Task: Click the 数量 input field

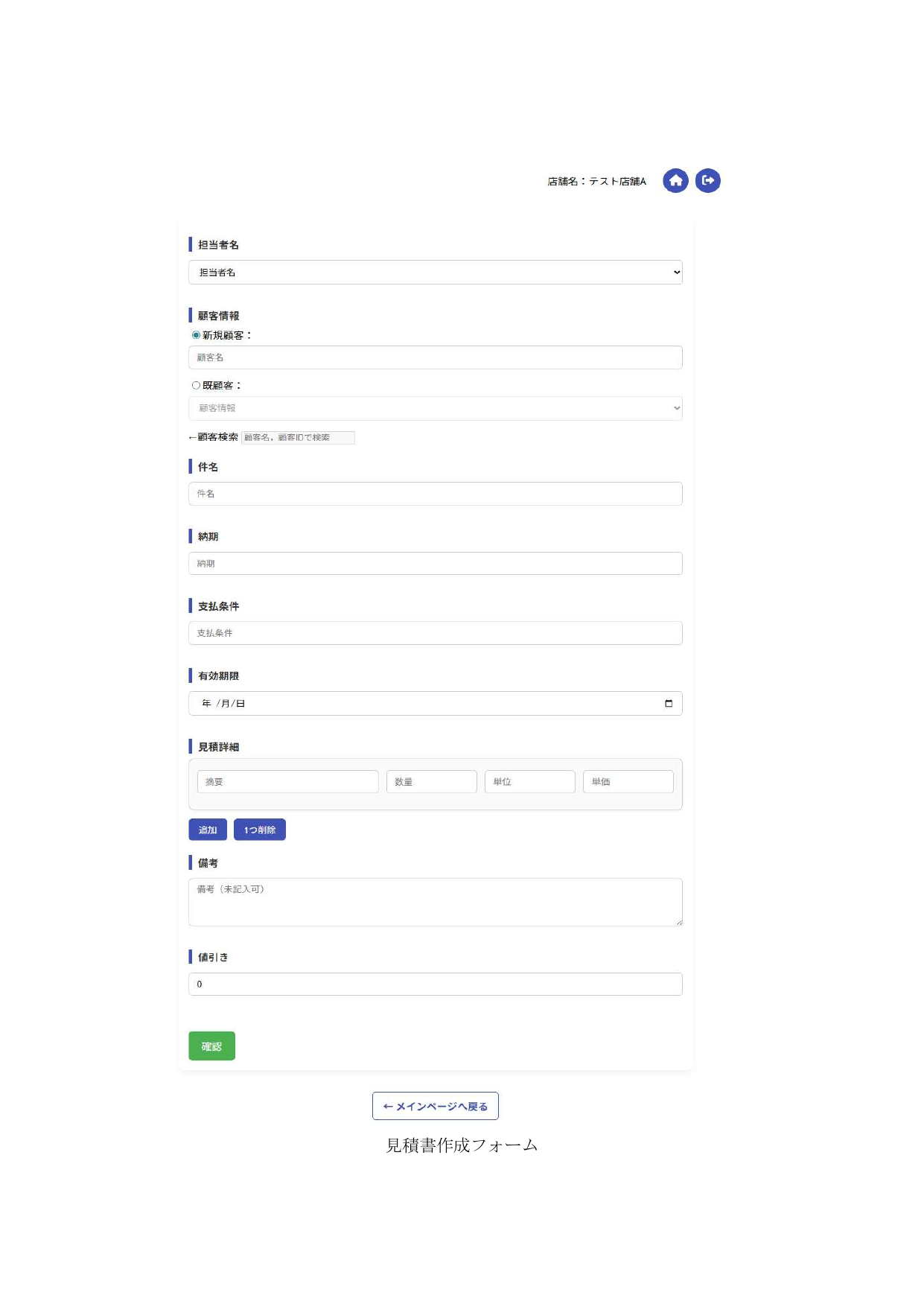Action: [431, 782]
